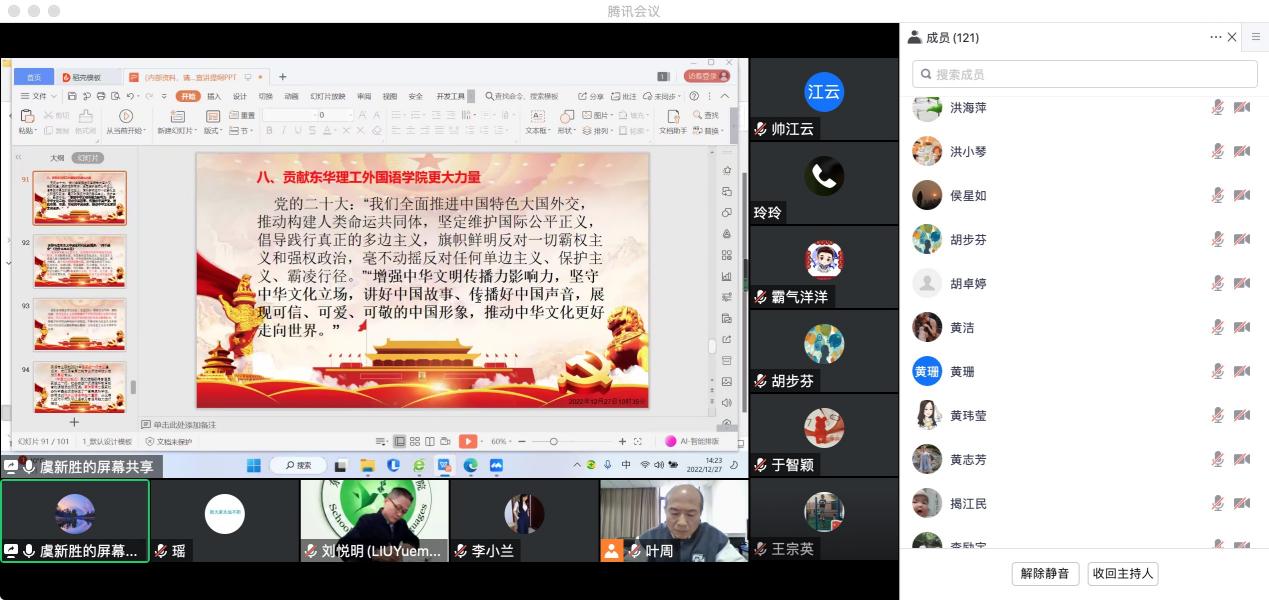This screenshot has height=600, width=1269.
Task: Click the Microsoft Edge icon in shared taskbar
Action: pyautogui.click(x=470, y=465)
